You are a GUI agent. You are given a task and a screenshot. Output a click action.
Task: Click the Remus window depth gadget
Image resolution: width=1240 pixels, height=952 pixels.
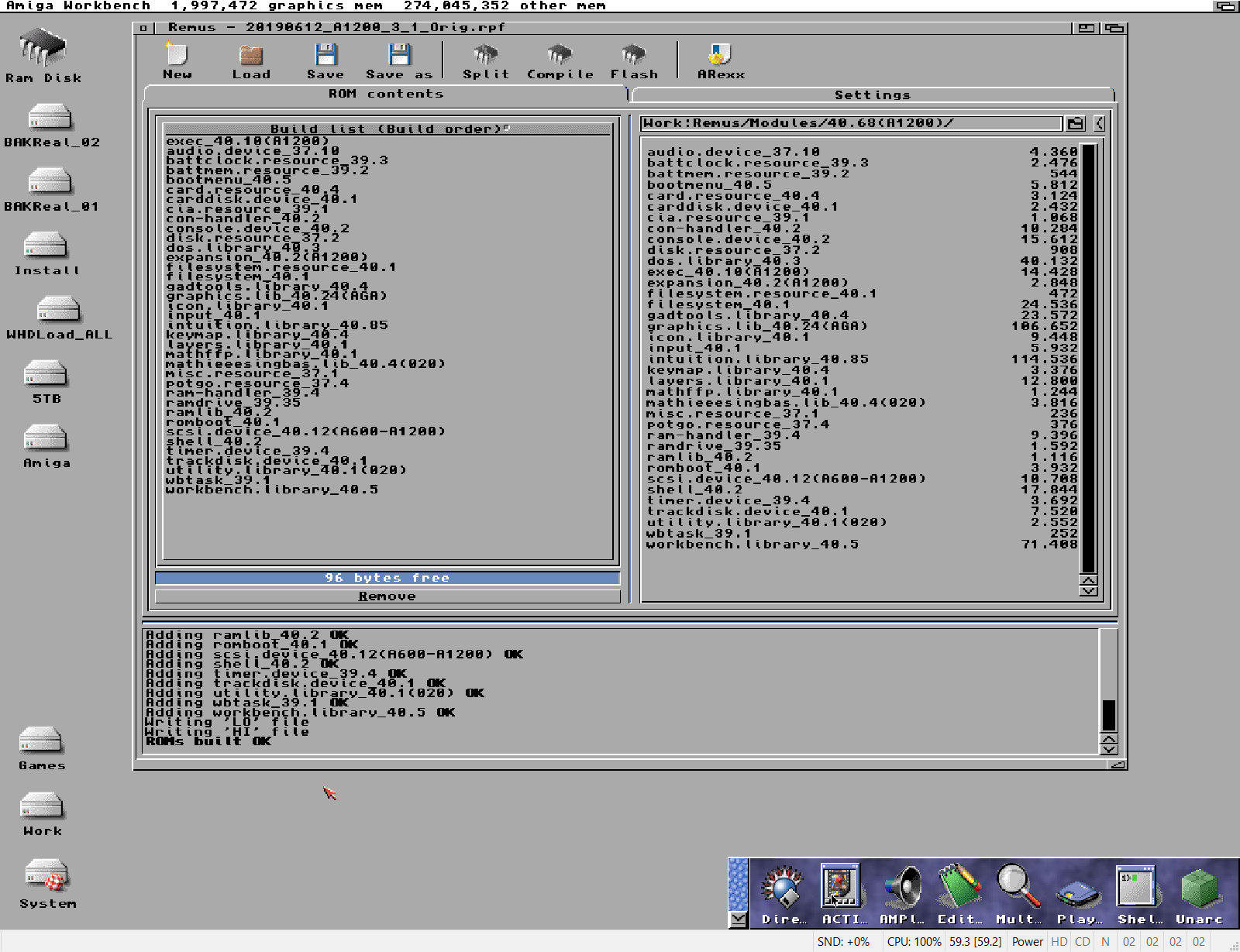[x=1114, y=28]
